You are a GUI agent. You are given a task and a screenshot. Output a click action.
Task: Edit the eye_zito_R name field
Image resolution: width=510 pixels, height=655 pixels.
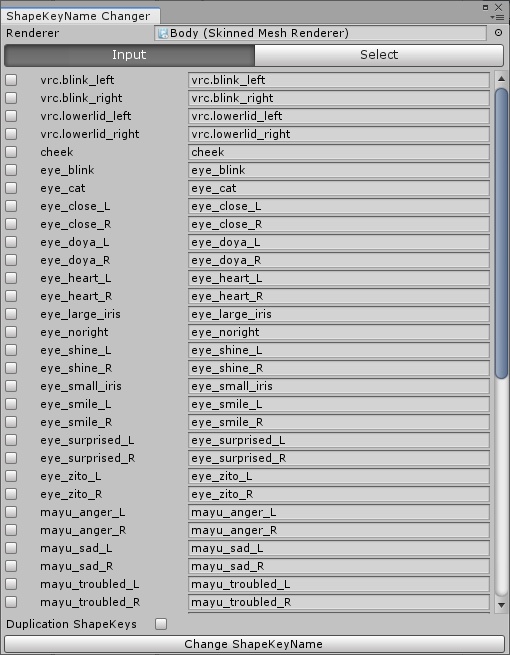click(x=339, y=494)
